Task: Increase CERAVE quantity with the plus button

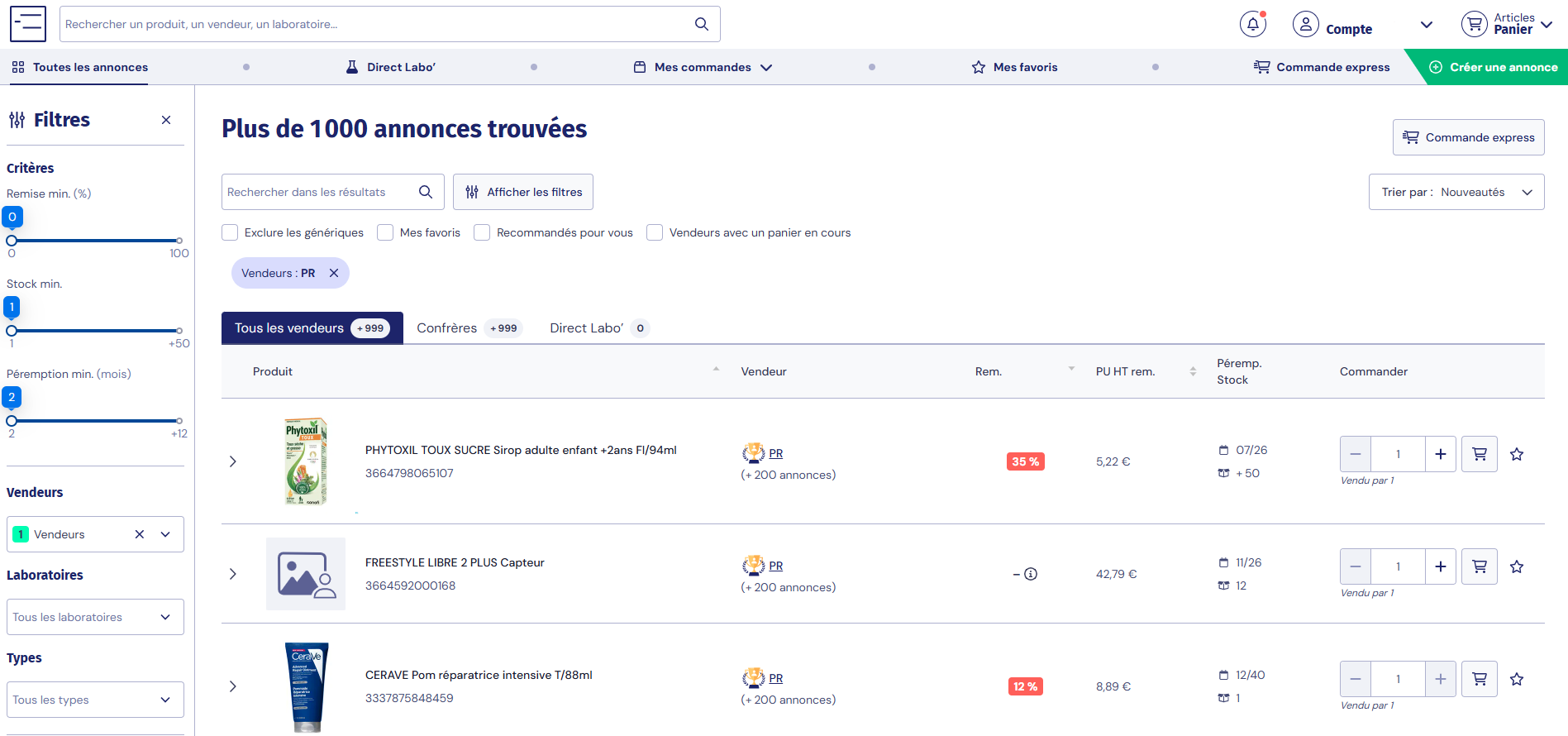Action: pyautogui.click(x=1440, y=679)
